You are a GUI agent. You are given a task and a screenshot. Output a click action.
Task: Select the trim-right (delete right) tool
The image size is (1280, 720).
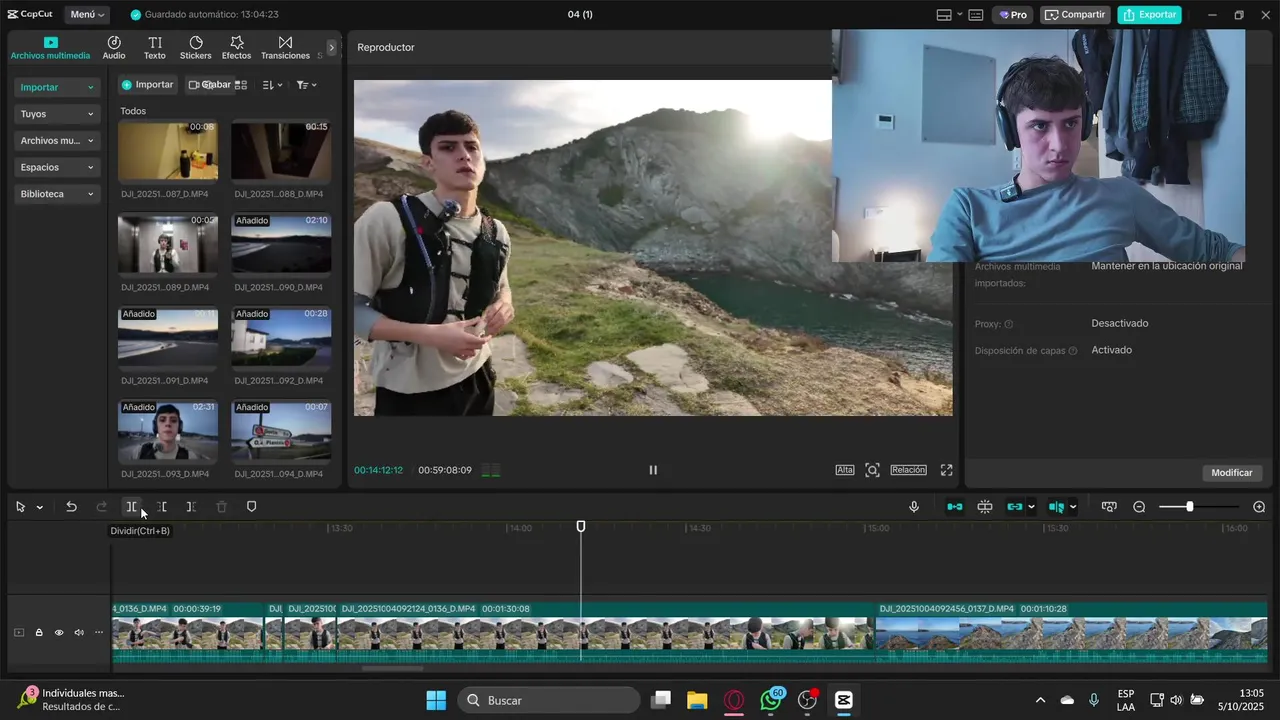tap(191, 507)
